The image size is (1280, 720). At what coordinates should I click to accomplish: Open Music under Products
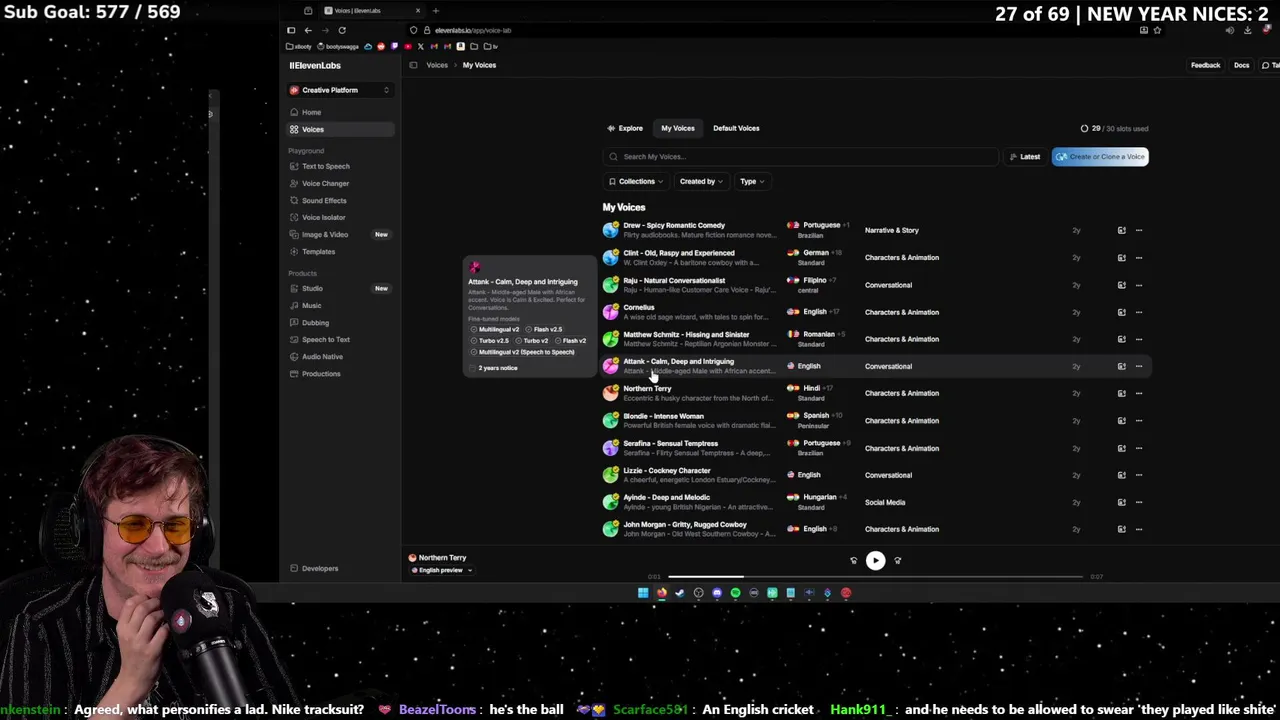pos(311,305)
